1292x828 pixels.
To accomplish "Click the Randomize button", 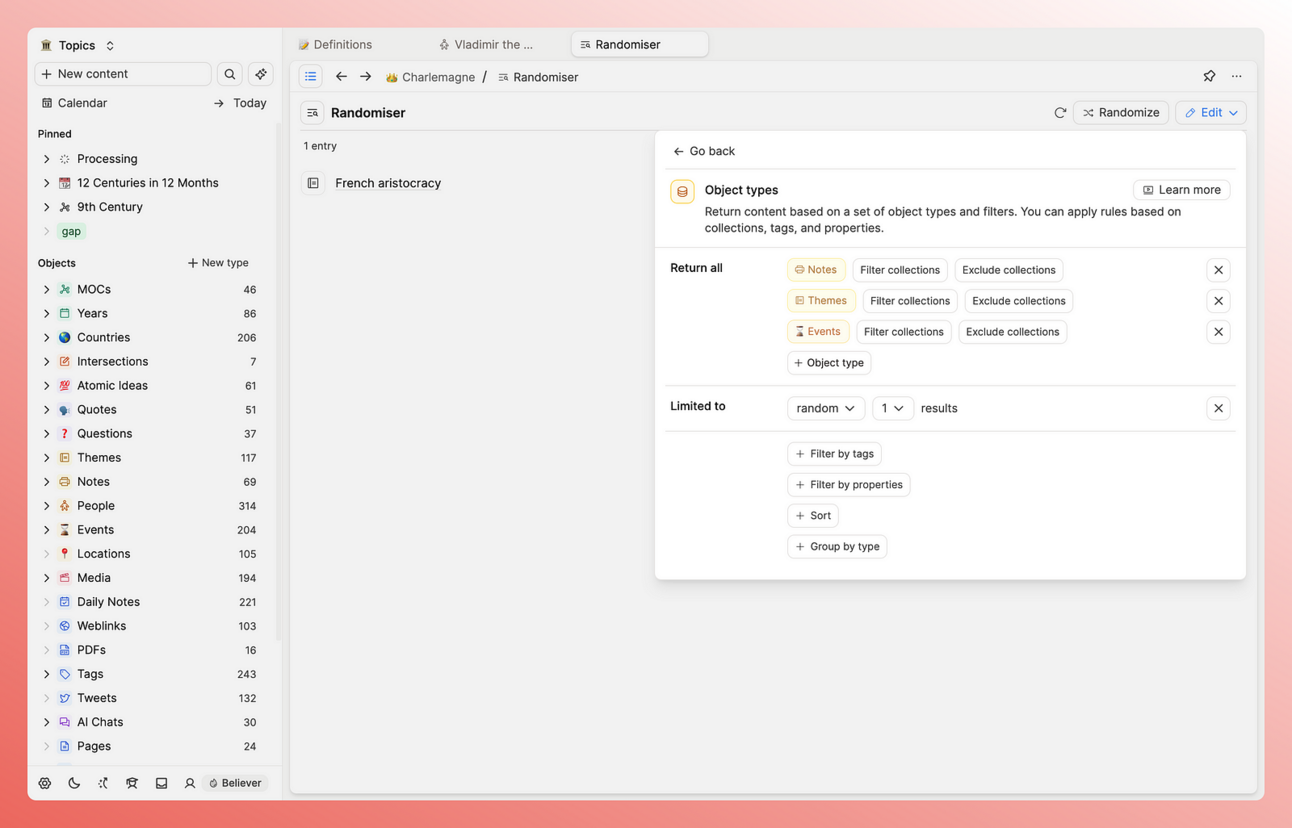I will [1121, 112].
